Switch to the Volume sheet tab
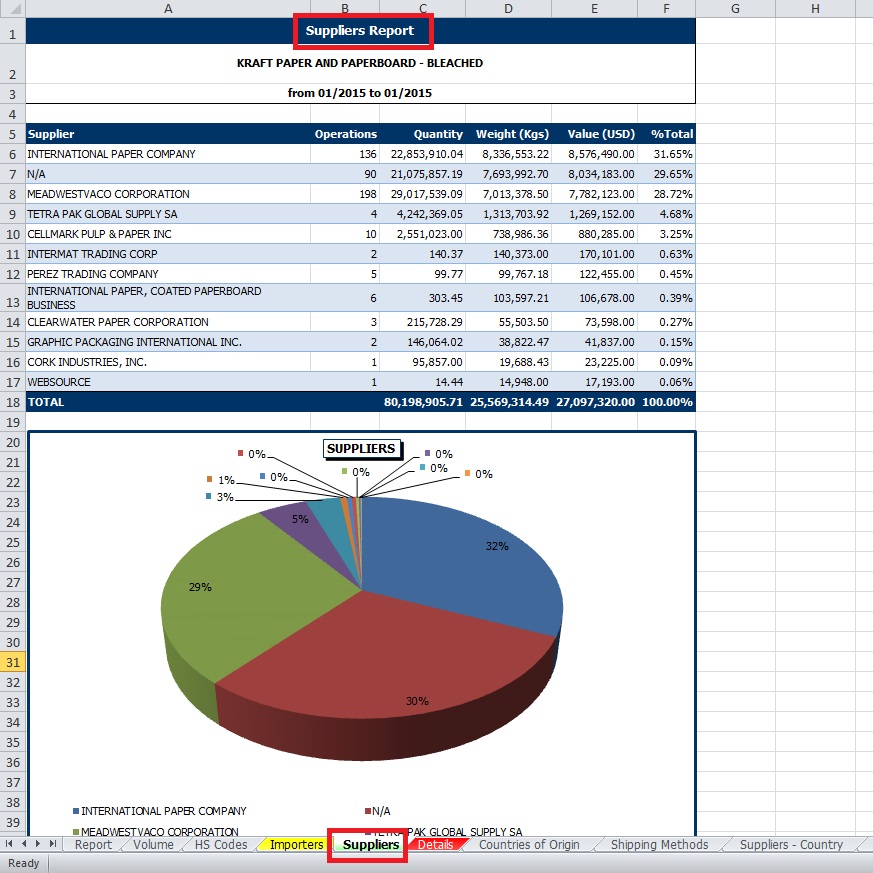The image size is (873, 873). (153, 845)
